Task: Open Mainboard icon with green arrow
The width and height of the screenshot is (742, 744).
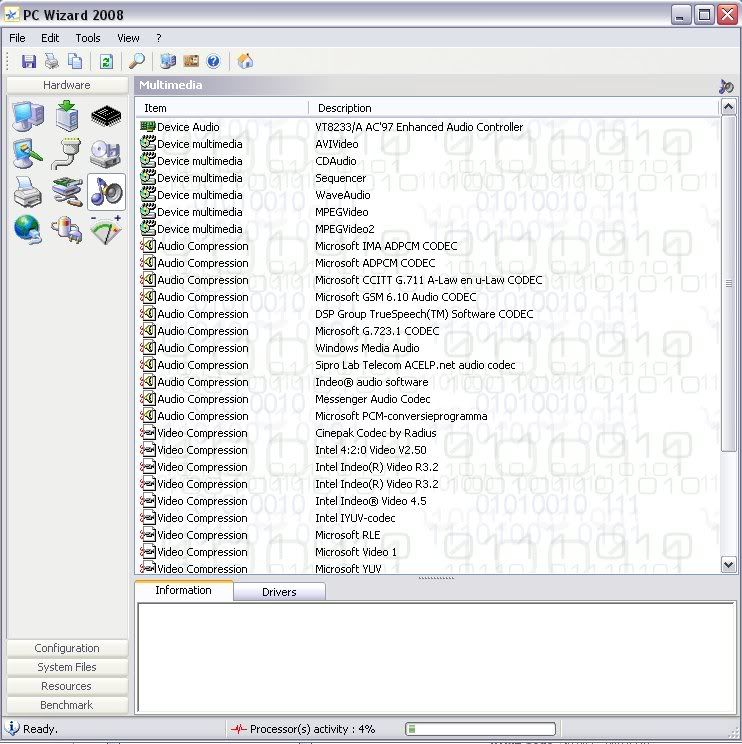Action: pyautogui.click(x=66, y=115)
